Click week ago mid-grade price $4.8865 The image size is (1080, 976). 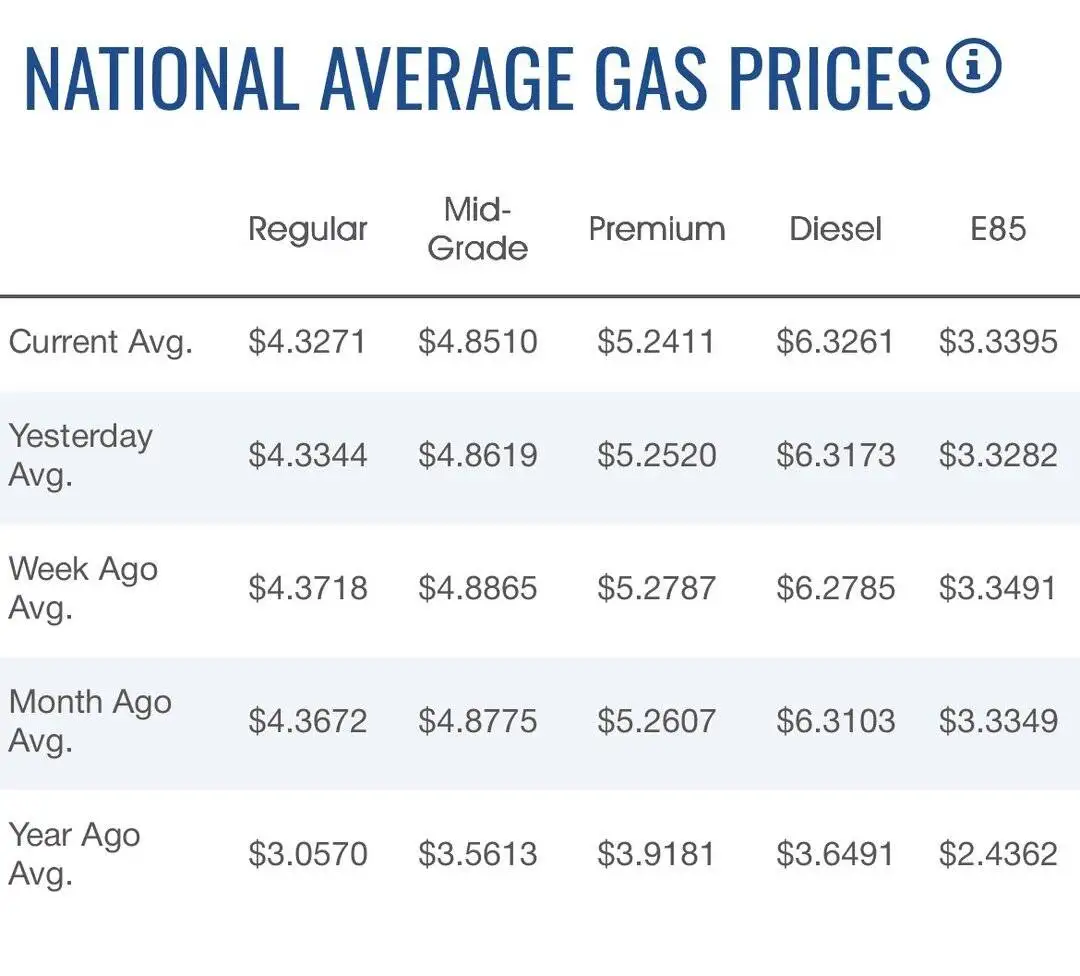pyautogui.click(x=477, y=588)
